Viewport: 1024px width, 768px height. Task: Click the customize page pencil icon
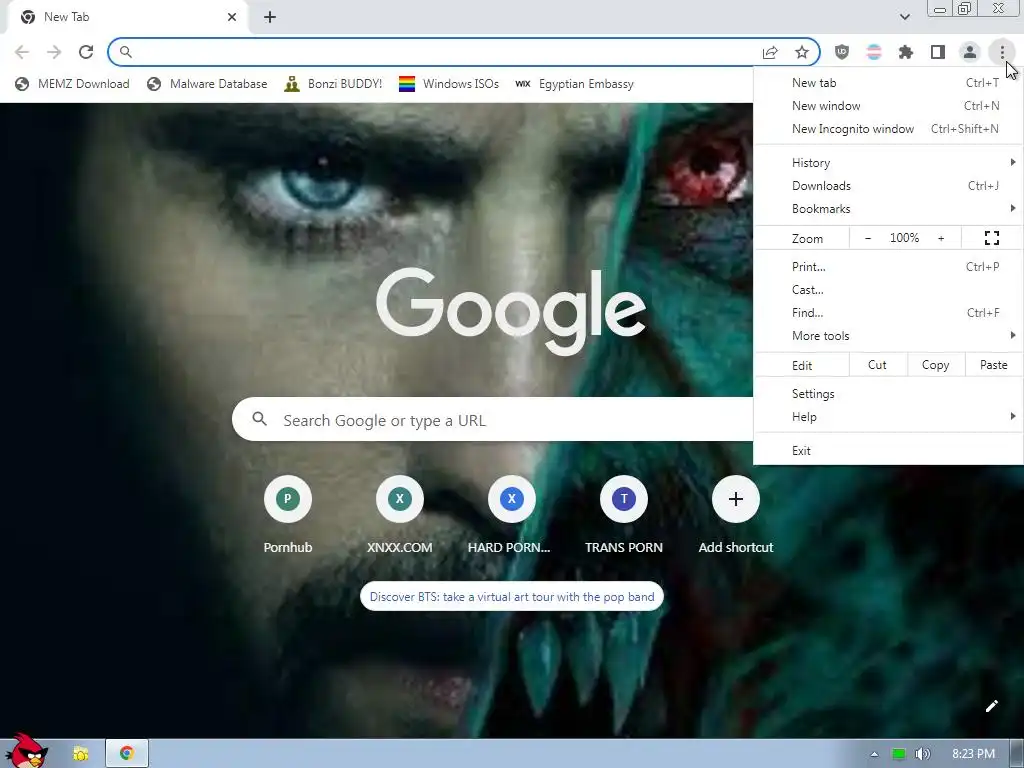point(991,706)
